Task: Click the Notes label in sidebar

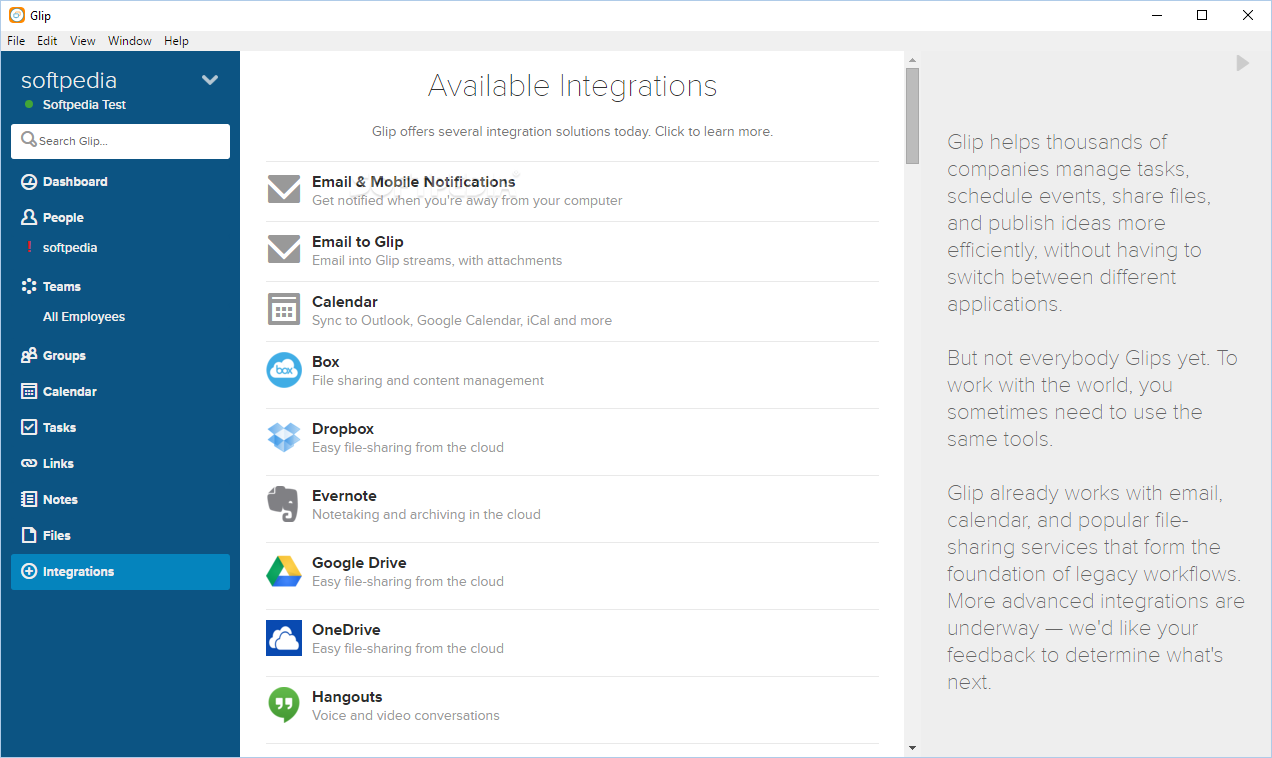Action: tap(60, 499)
